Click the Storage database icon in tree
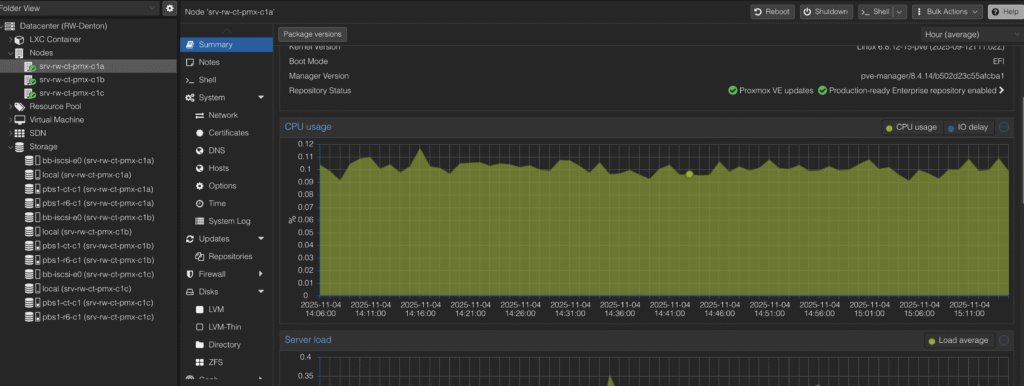Viewport: 1024px width, 386px height. [x=19, y=147]
